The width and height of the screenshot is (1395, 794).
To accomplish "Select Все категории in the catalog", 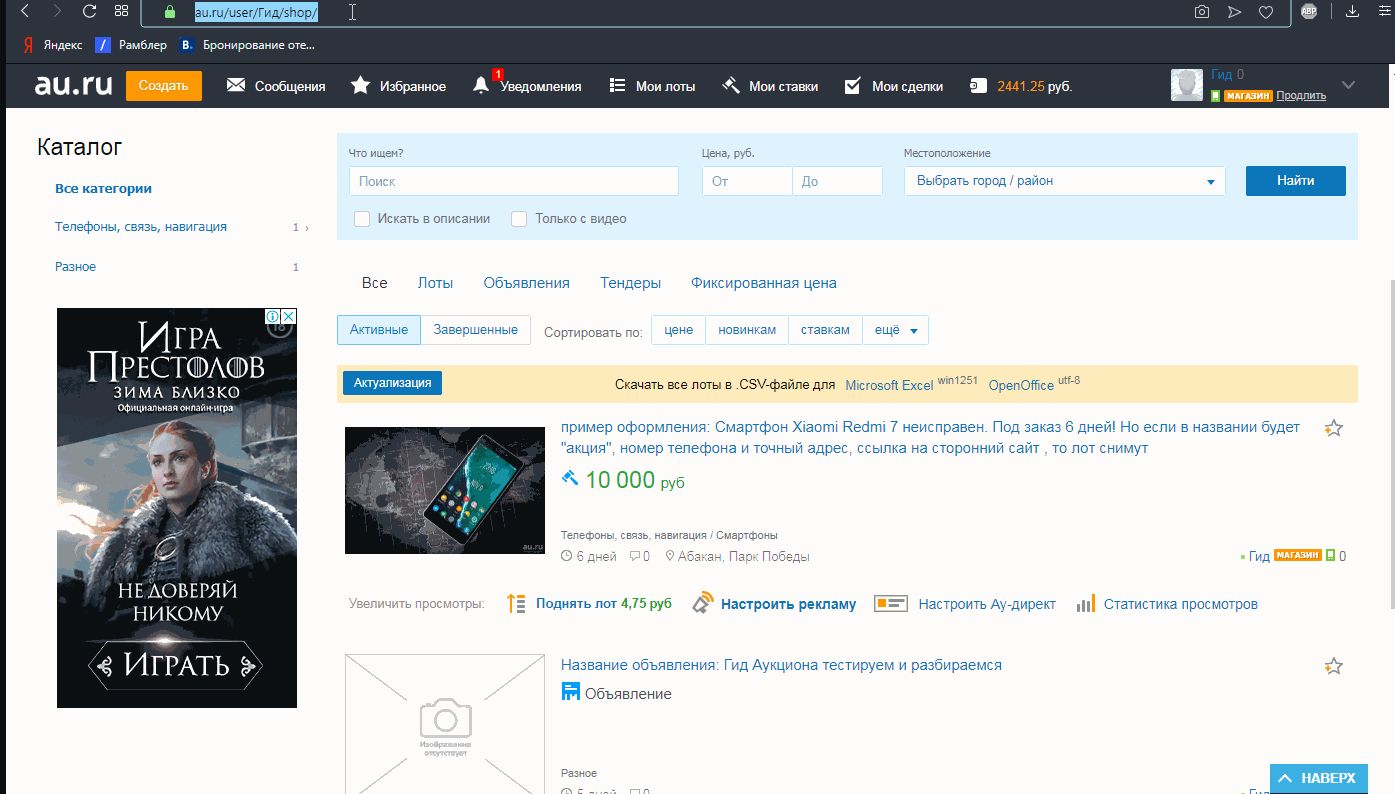I will point(103,188).
